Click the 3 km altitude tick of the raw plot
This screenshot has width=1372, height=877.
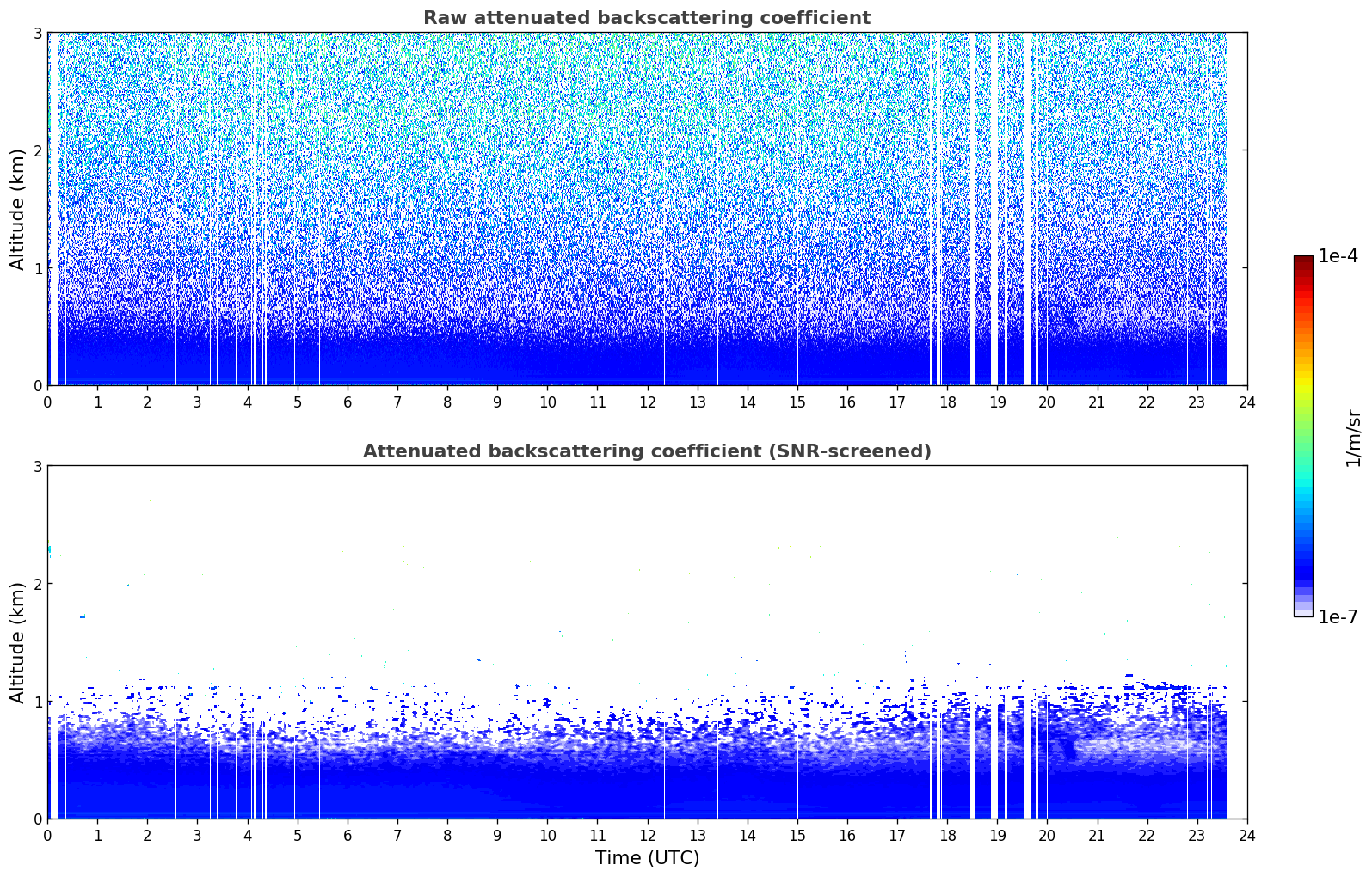37,33
